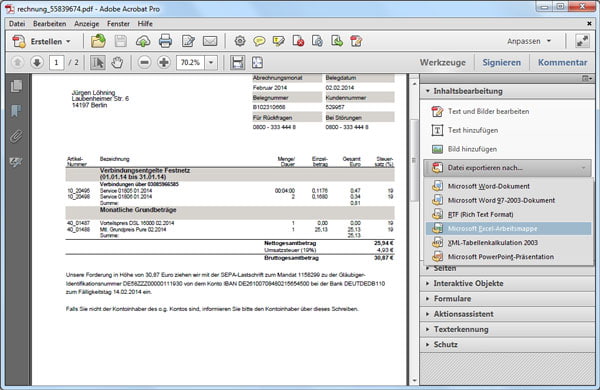The width and height of the screenshot is (600, 390).
Task: Click the save diskette icon
Action: [x=121, y=41]
